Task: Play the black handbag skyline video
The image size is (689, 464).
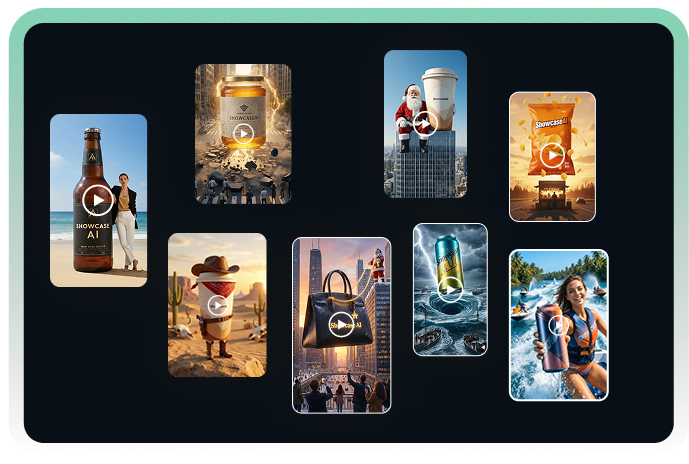Action: point(341,324)
